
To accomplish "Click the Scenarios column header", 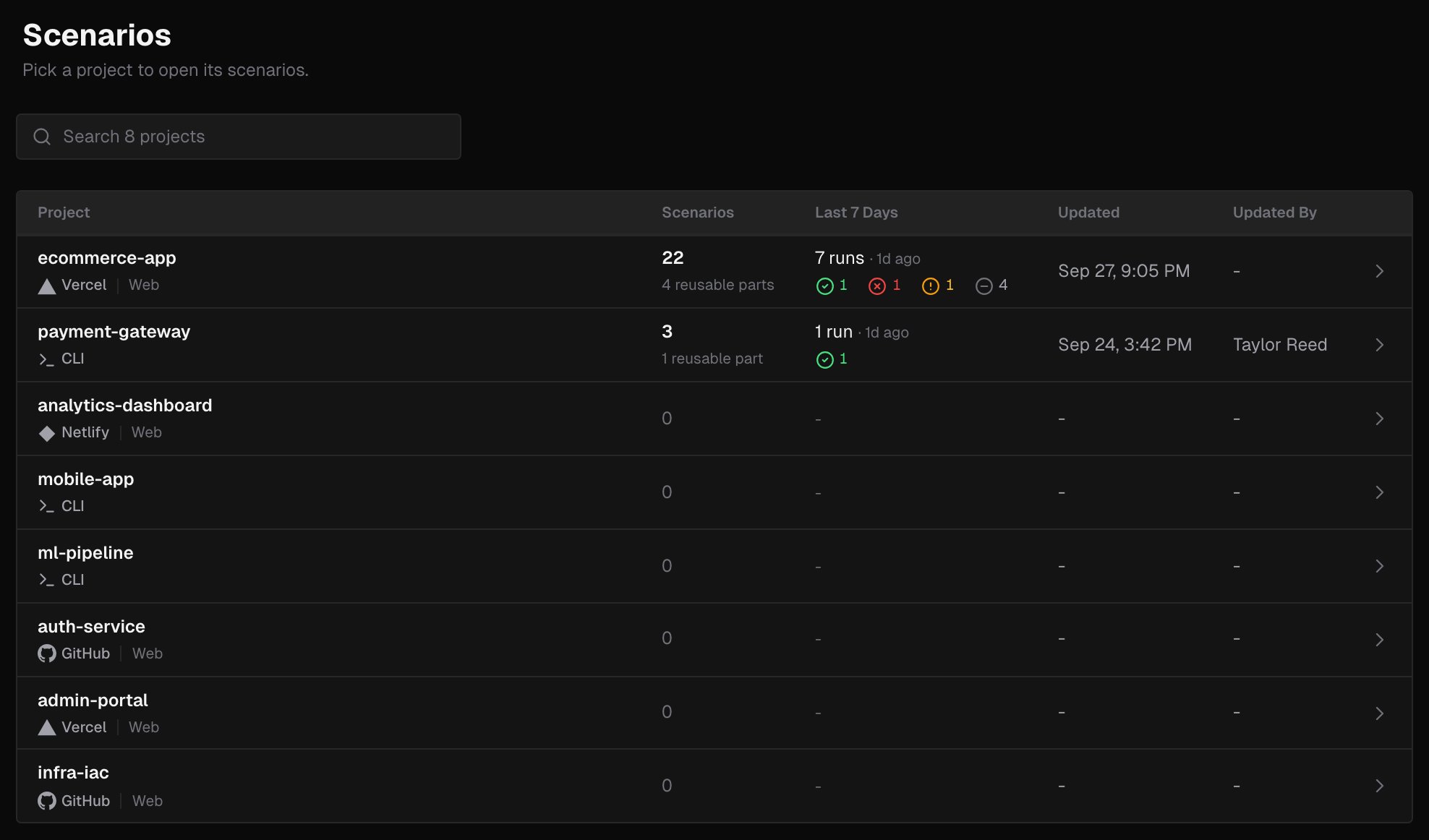I will coord(698,213).
